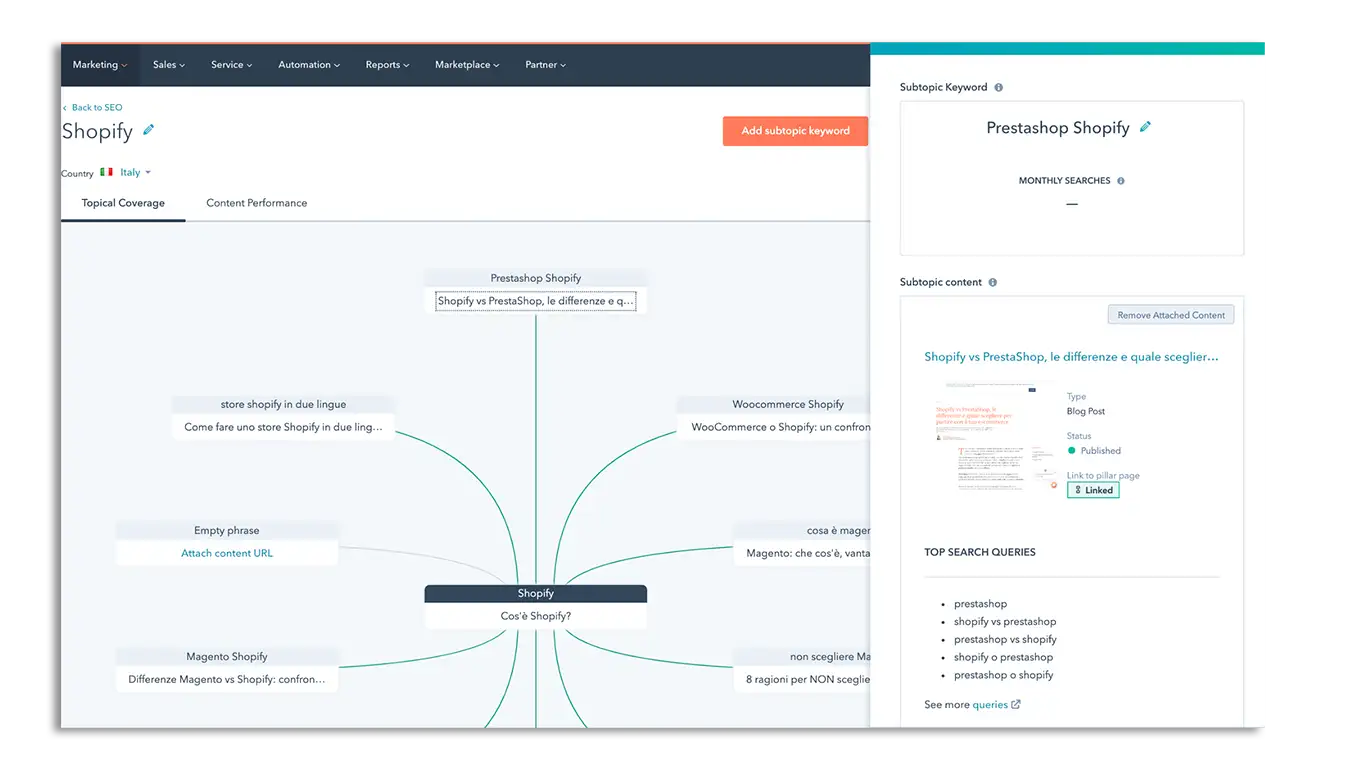This screenshot has height=770, width=1351.
Task: Open the Marketplace menu
Action: point(467,65)
